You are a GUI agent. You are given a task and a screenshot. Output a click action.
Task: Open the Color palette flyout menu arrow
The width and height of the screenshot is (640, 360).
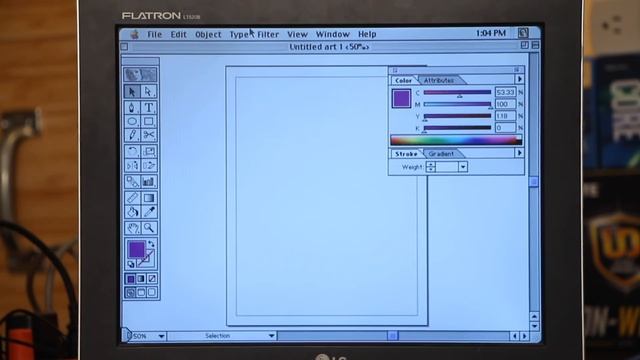(519, 79)
